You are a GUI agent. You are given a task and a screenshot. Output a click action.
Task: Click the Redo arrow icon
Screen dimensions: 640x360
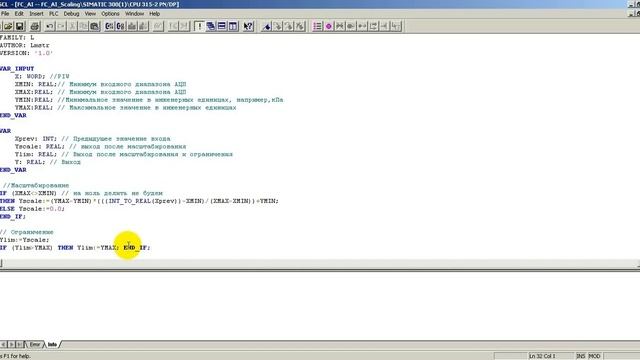[x=61, y=27]
